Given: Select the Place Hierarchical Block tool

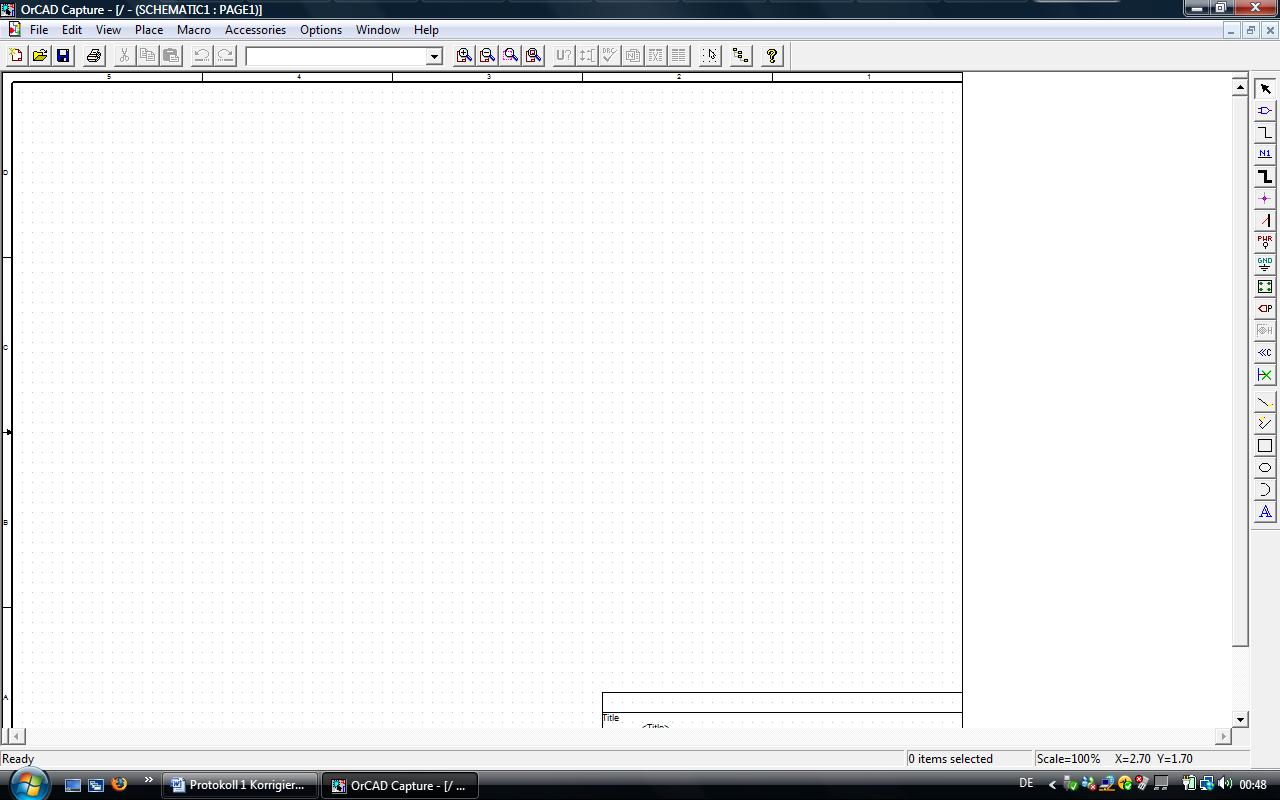Looking at the screenshot, I should [x=1265, y=287].
